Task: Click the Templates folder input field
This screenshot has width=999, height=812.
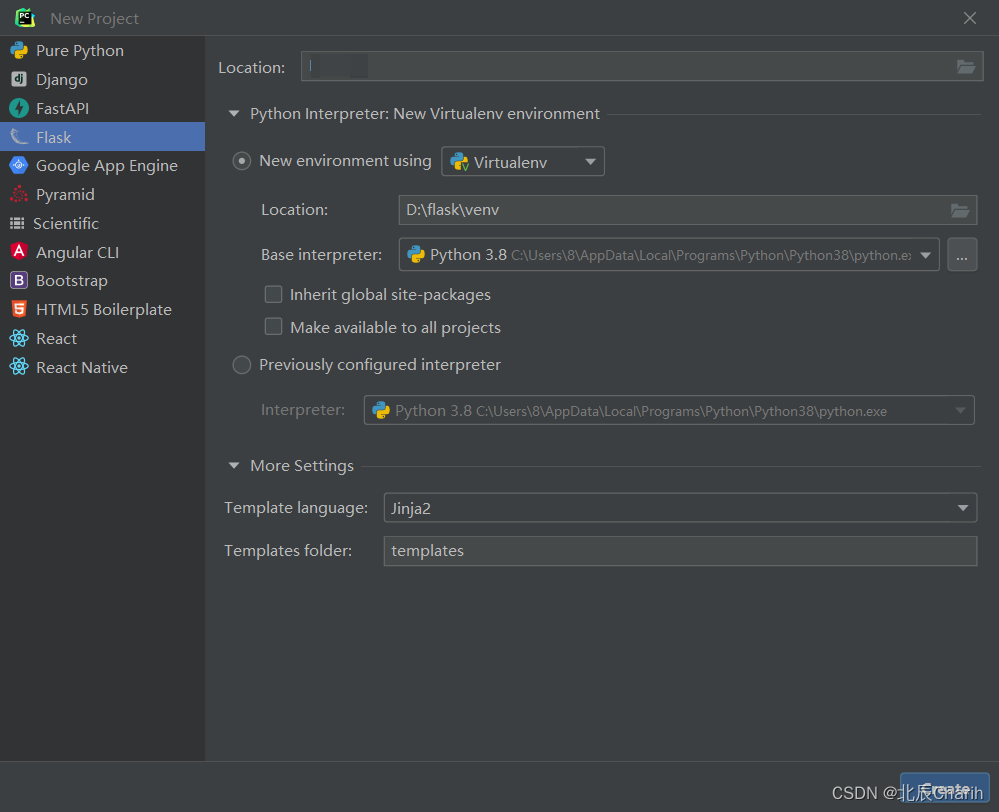Action: pyautogui.click(x=680, y=551)
